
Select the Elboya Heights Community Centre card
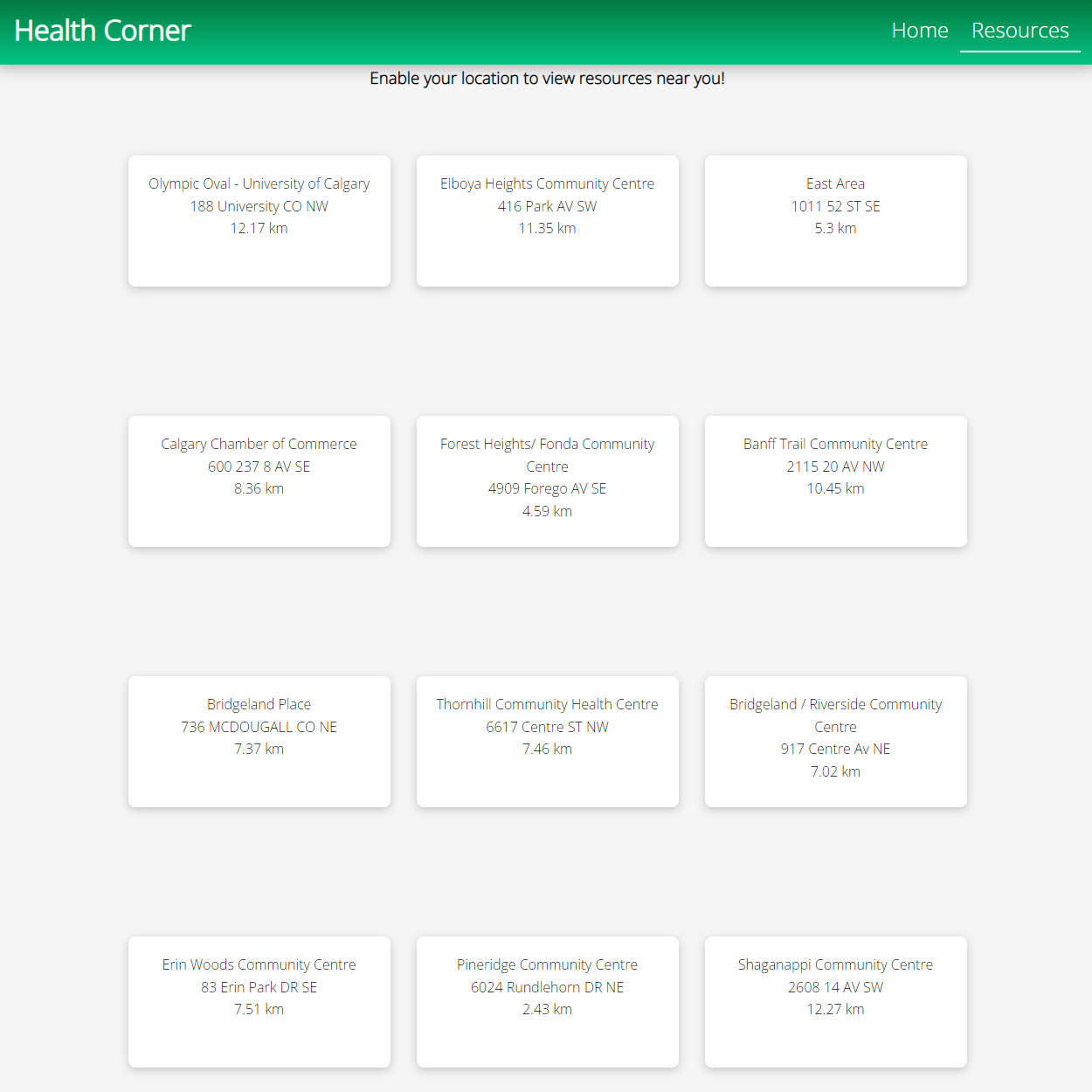(x=547, y=220)
